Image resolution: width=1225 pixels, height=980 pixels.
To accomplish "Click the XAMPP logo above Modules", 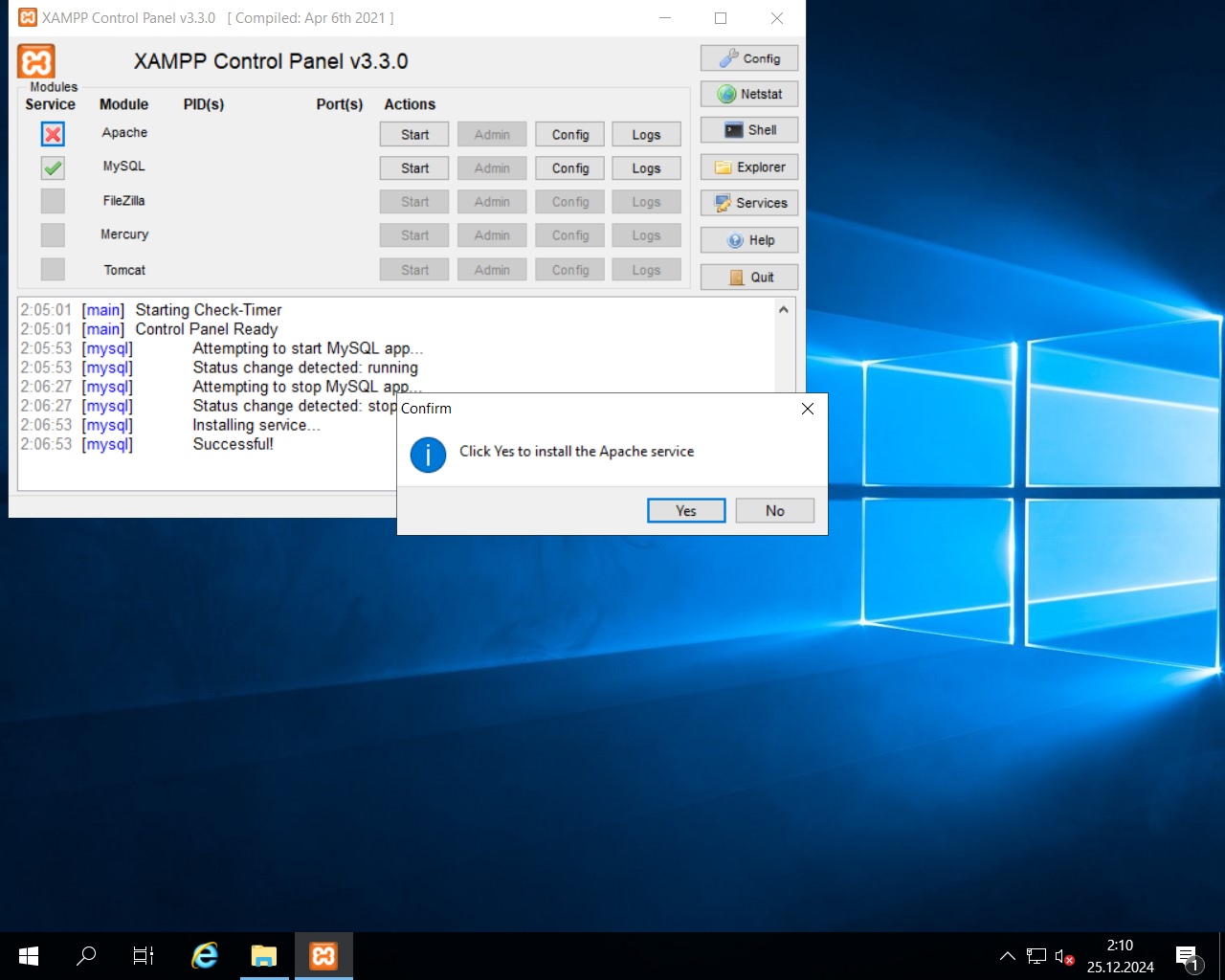I will point(35,60).
